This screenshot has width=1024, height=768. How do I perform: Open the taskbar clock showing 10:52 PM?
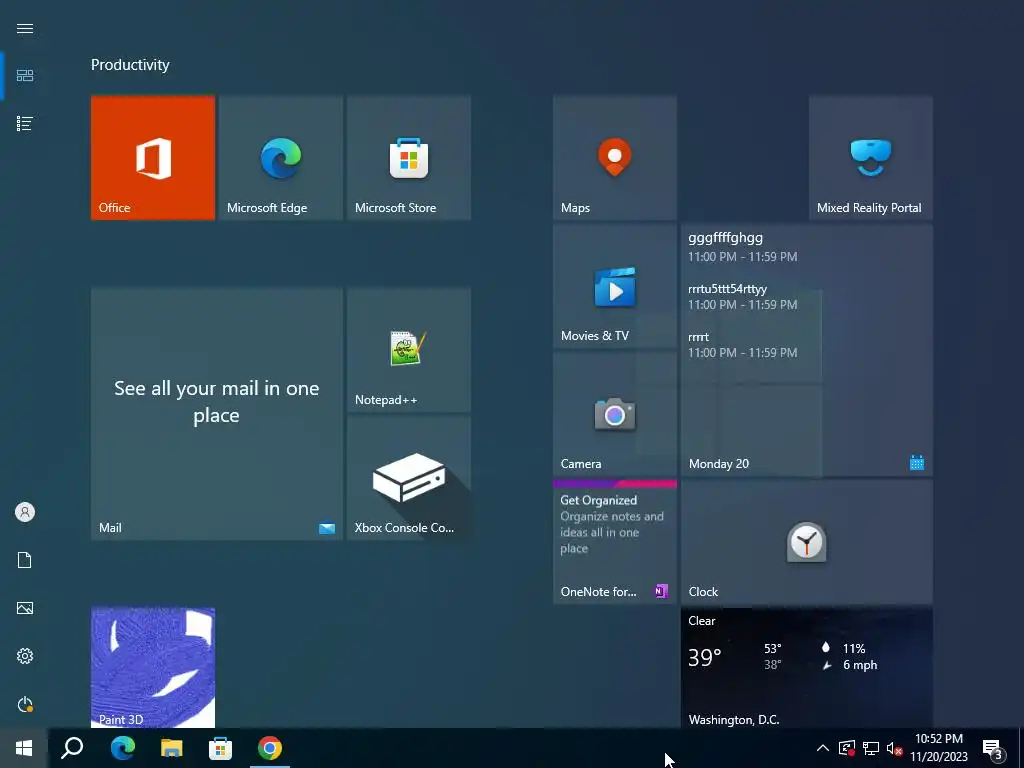(x=939, y=748)
